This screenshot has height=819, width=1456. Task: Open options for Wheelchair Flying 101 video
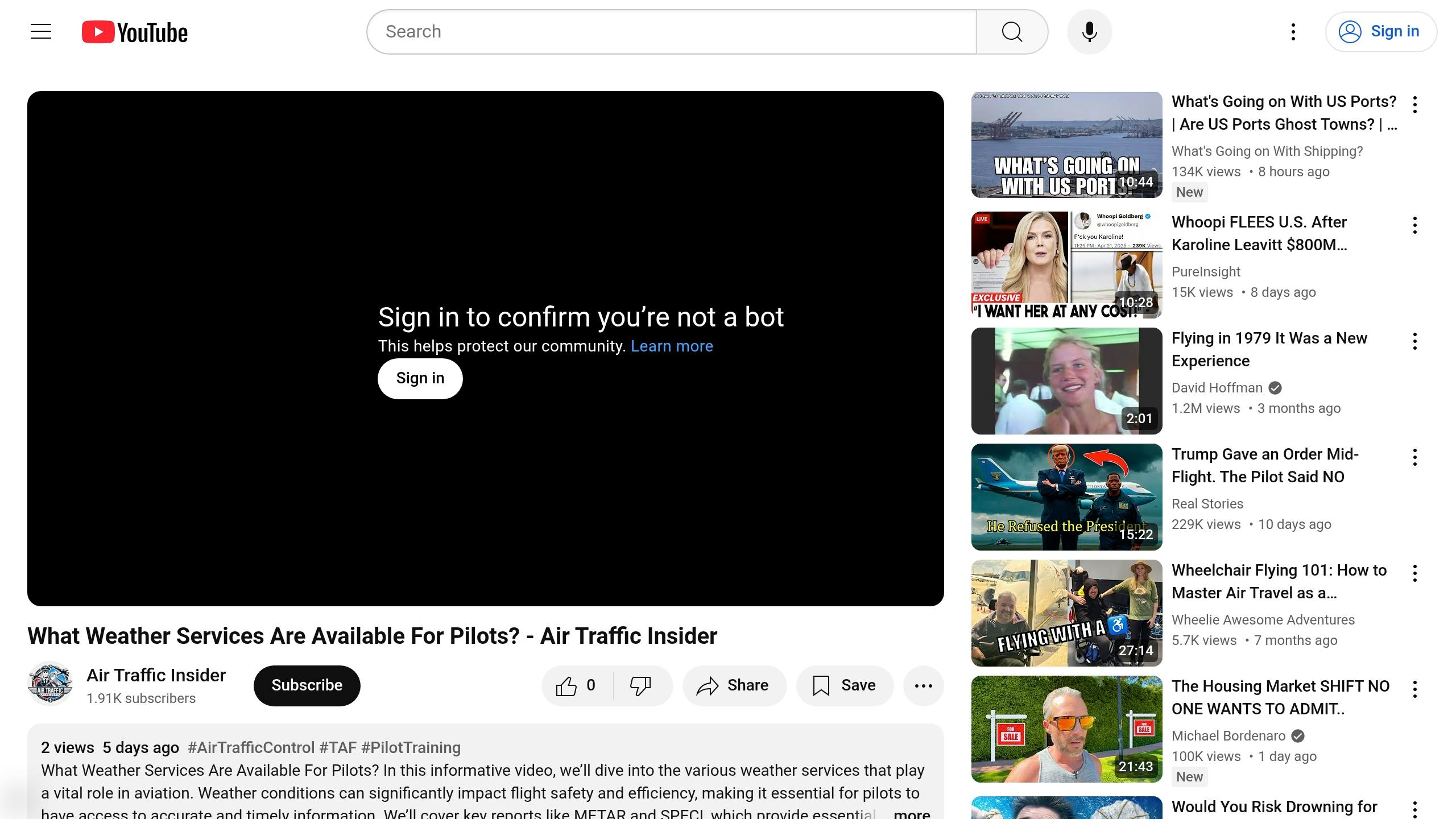(x=1414, y=573)
